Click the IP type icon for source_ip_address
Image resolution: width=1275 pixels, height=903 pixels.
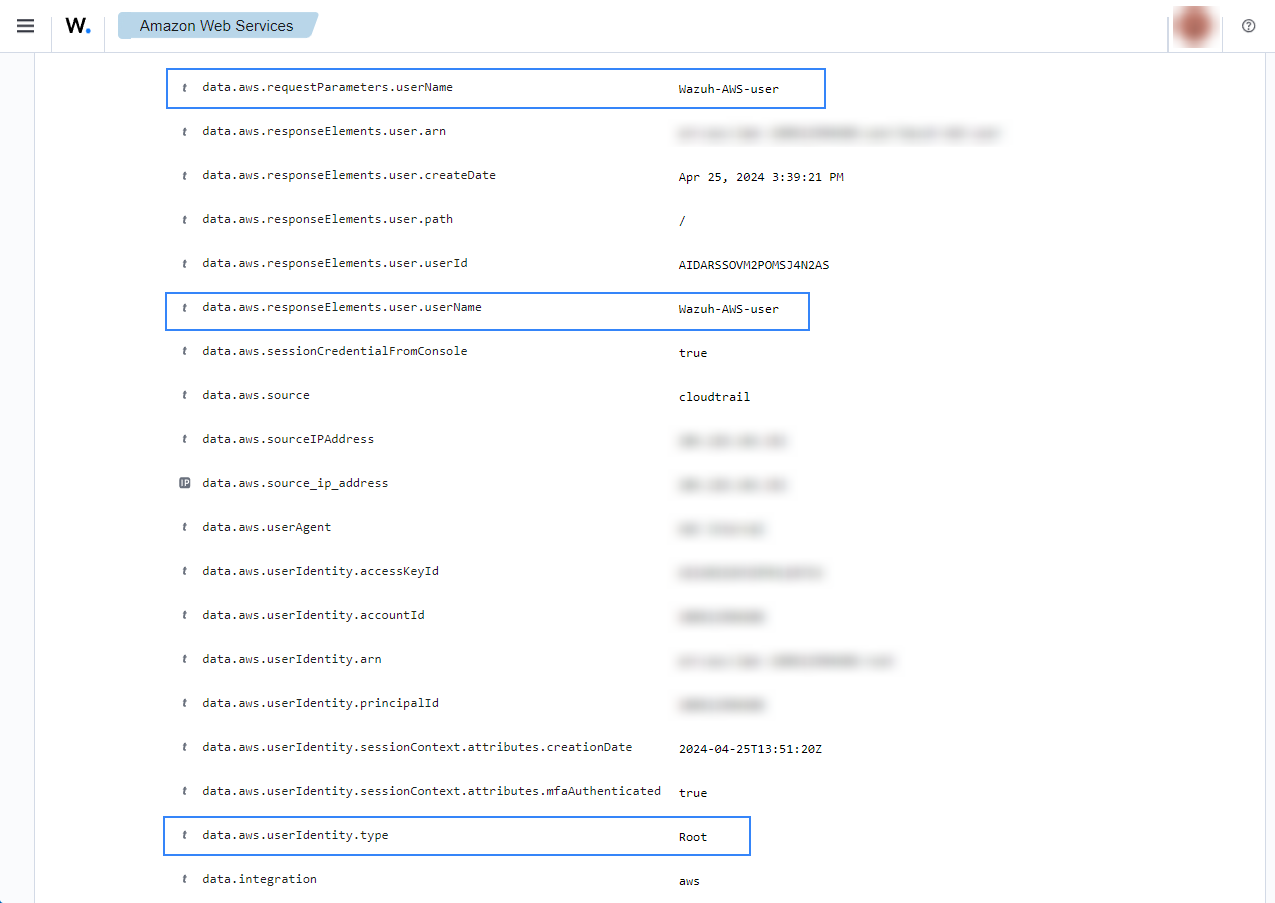coord(184,483)
